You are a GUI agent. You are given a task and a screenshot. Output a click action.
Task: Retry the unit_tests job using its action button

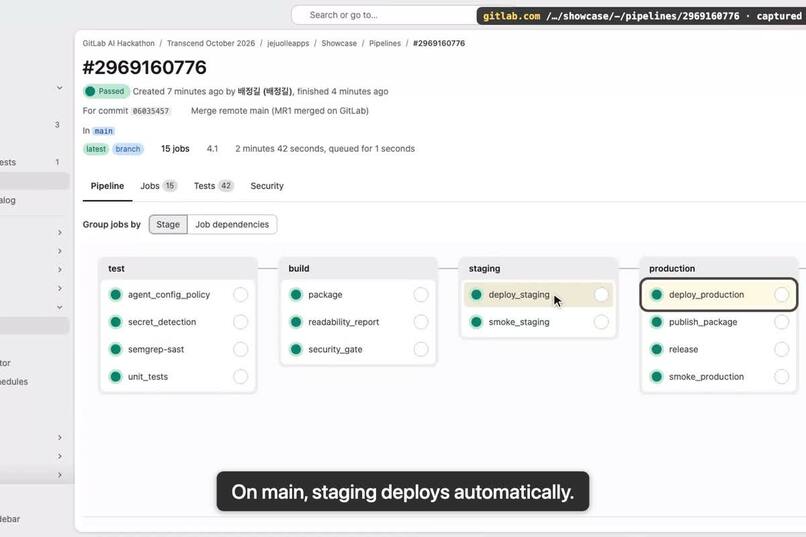click(240, 376)
